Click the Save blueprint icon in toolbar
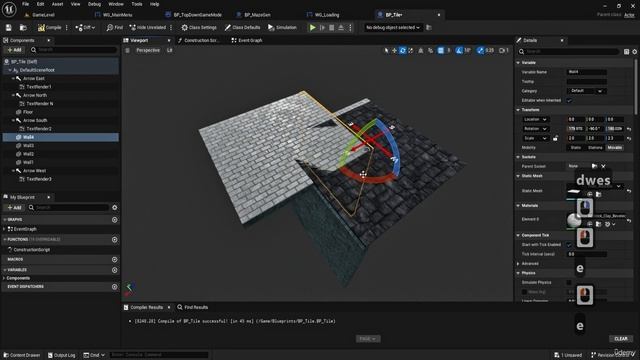The height and width of the screenshot is (360, 640). (x=9, y=27)
